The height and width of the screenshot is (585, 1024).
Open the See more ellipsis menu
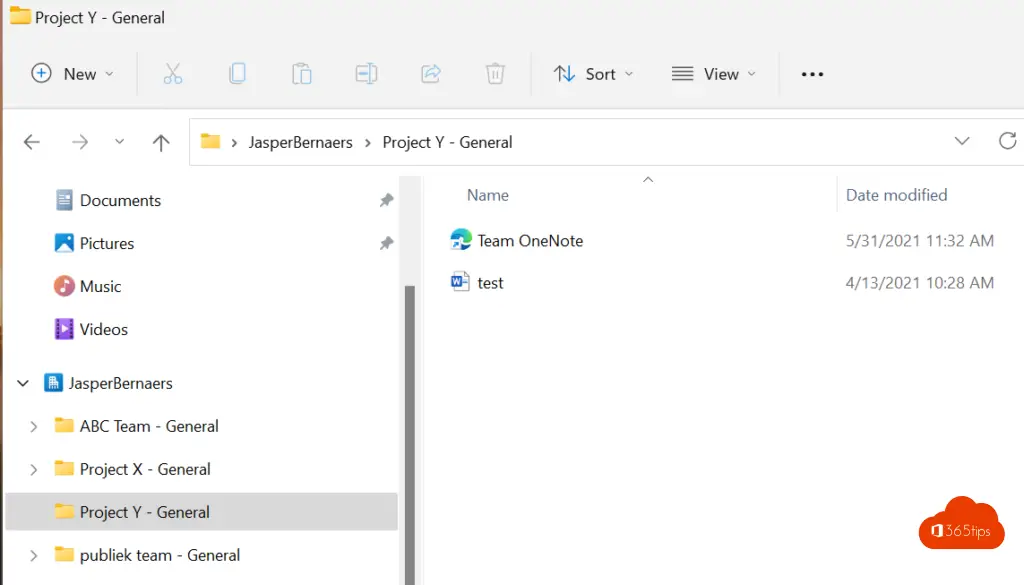click(x=812, y=73)
